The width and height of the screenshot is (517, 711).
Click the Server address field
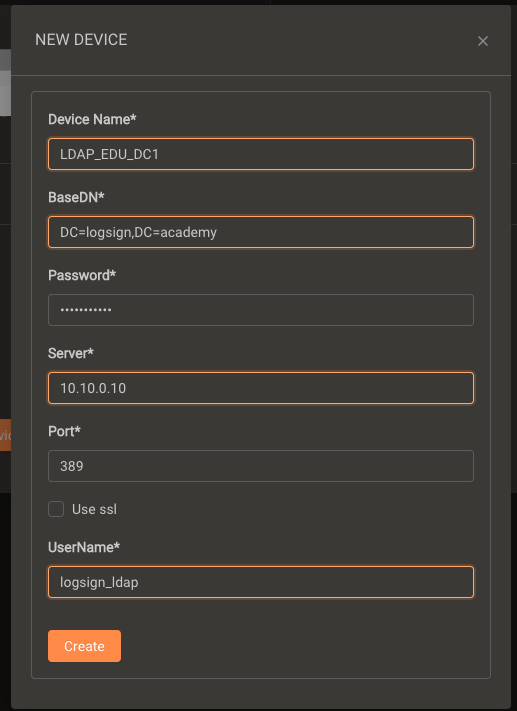point(261,388)
